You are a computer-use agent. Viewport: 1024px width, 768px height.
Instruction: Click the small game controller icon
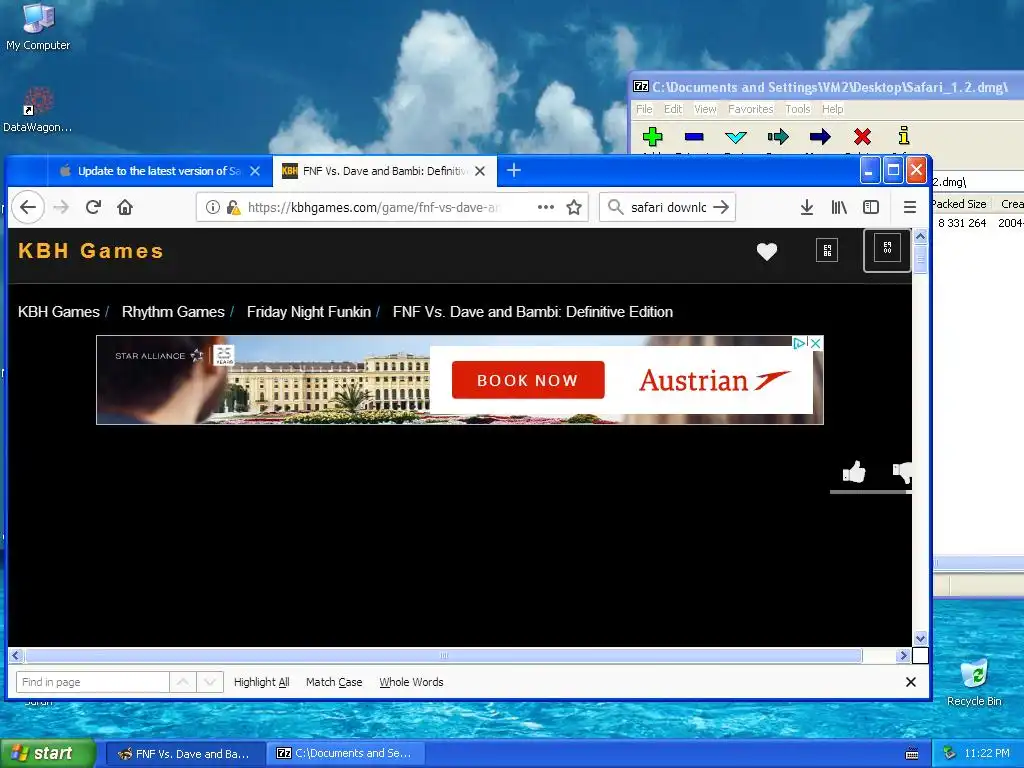pos(827,250)
